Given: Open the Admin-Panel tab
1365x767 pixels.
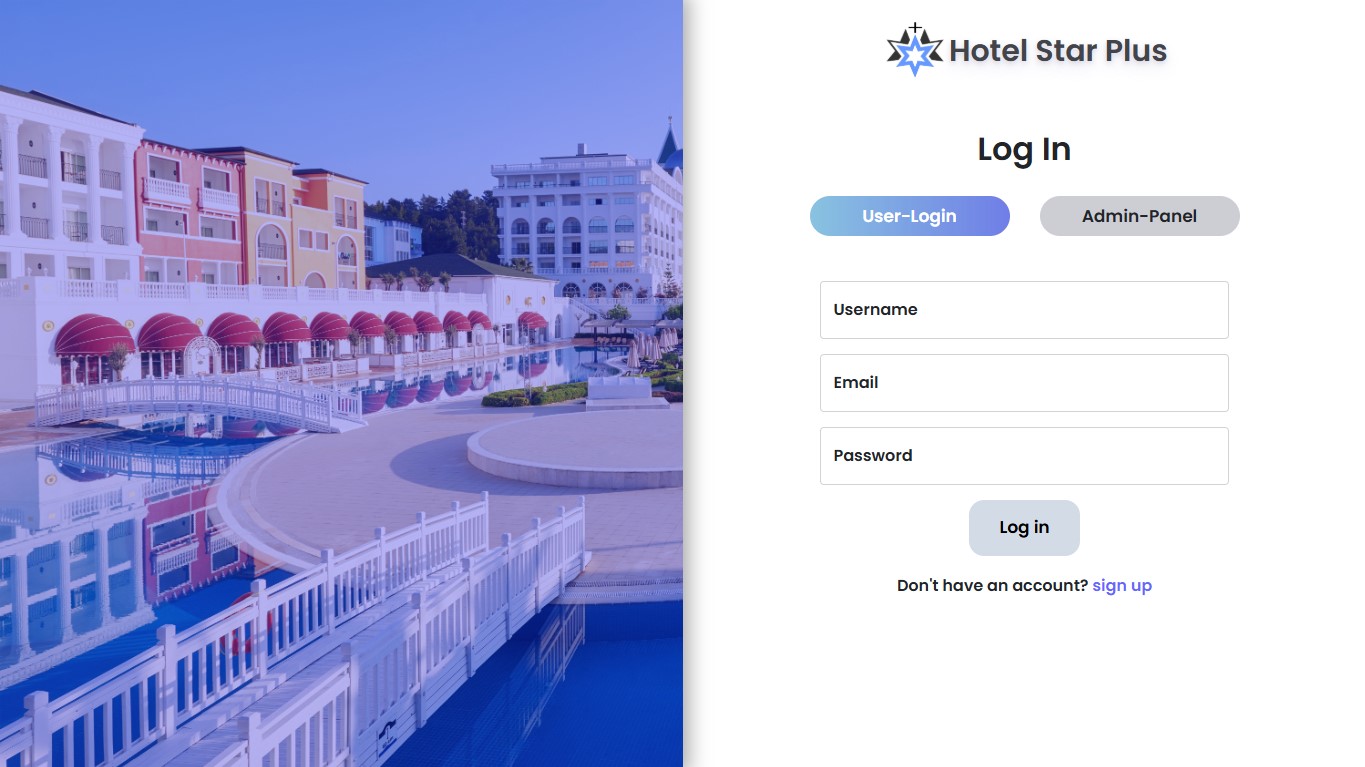Looking at the screenshot, I should [1140, 216].
